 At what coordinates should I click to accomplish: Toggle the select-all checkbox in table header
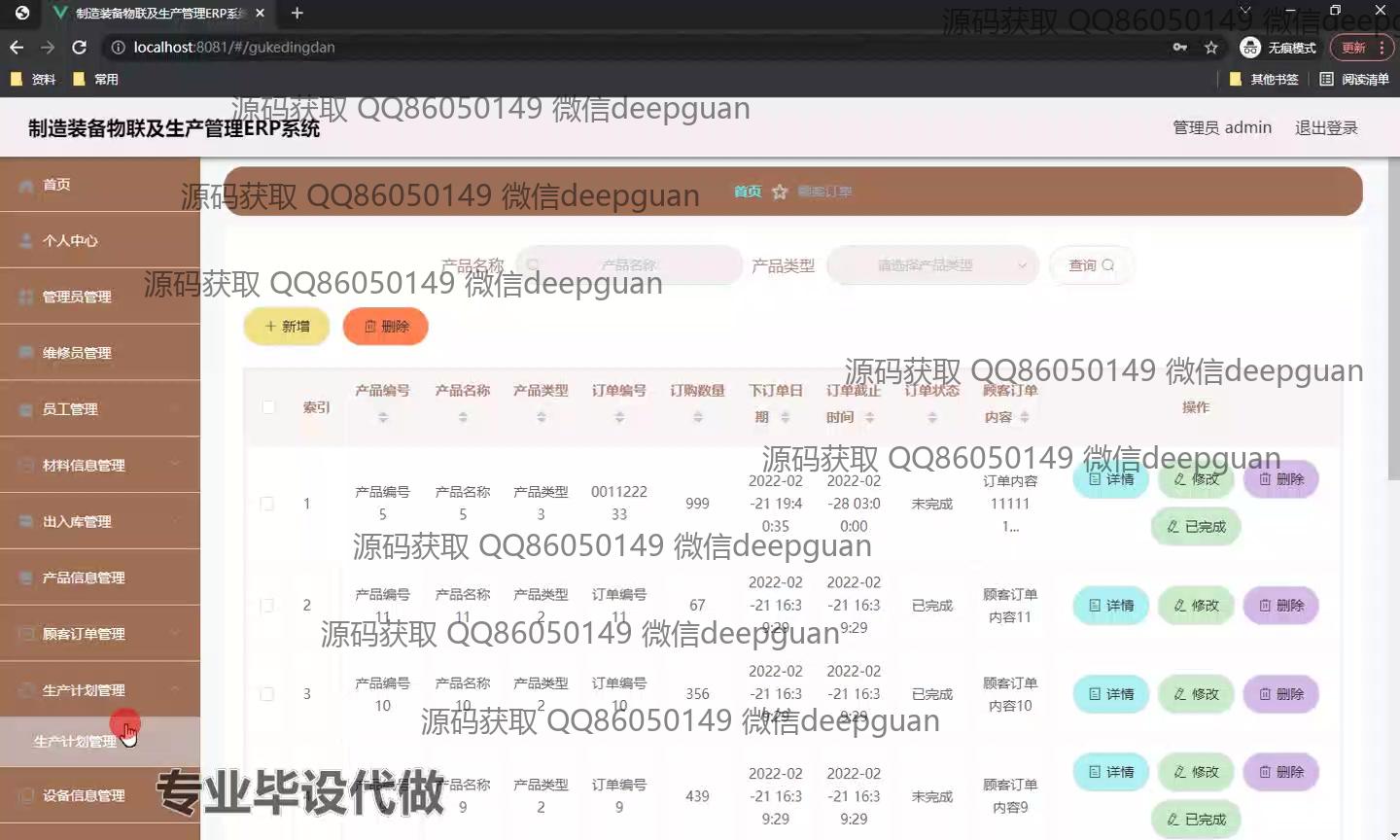268,407
